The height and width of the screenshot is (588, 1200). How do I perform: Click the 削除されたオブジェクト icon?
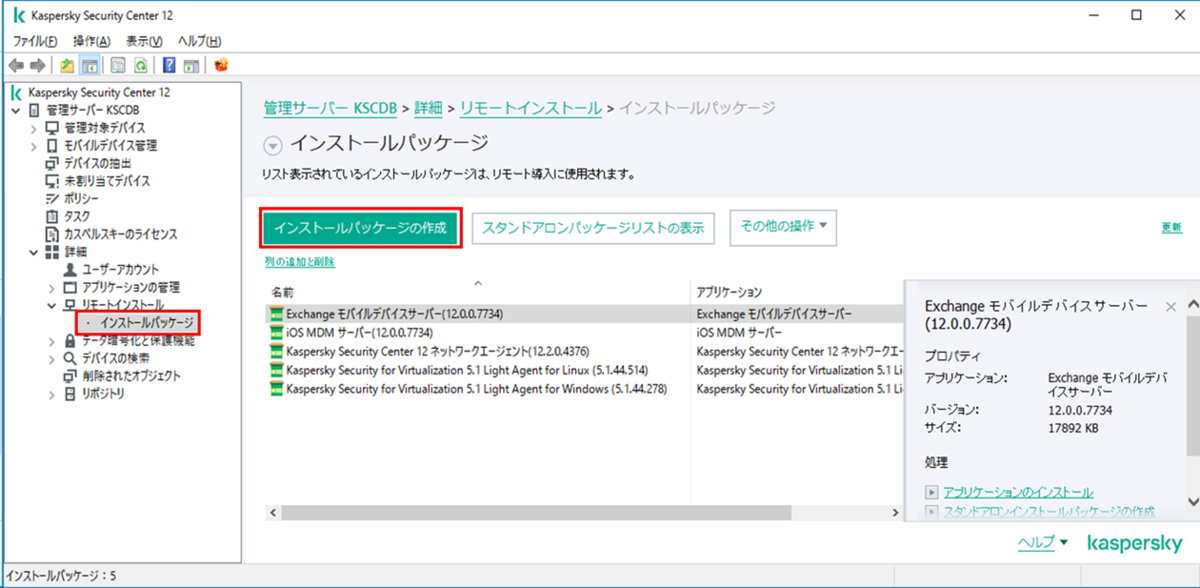(x=69, y=376)
